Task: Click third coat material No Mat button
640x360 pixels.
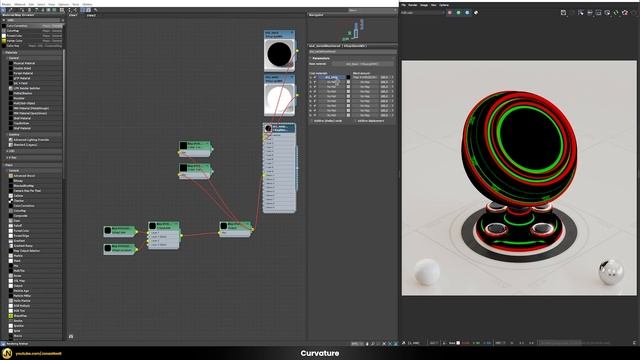Action: [x=331, y=87]
